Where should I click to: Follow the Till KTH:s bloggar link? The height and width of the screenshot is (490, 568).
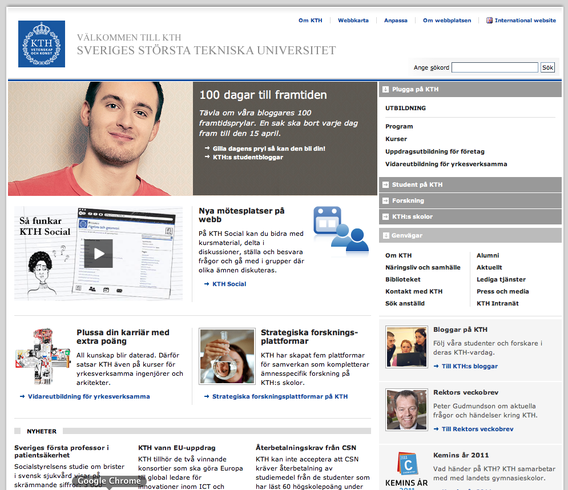(469, 366)
